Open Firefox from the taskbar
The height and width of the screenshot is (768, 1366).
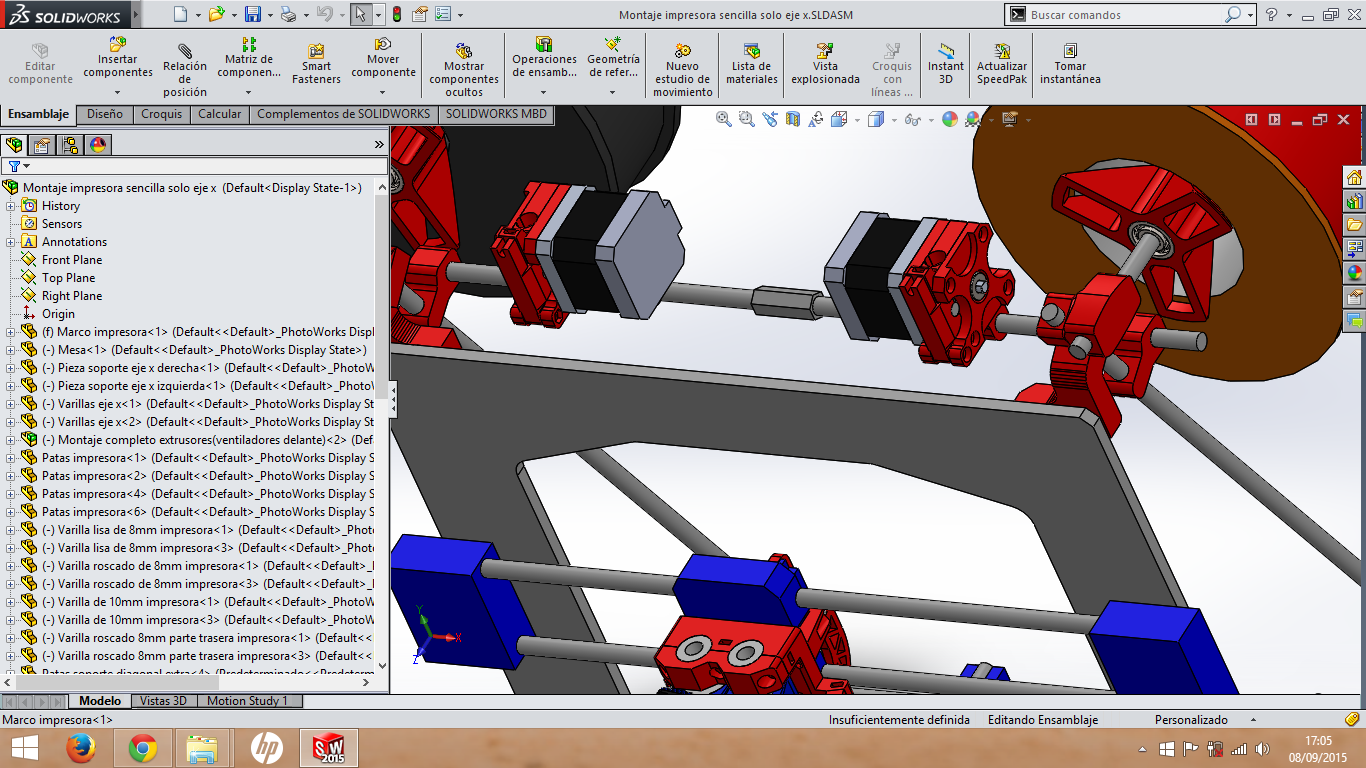point(81,748)
